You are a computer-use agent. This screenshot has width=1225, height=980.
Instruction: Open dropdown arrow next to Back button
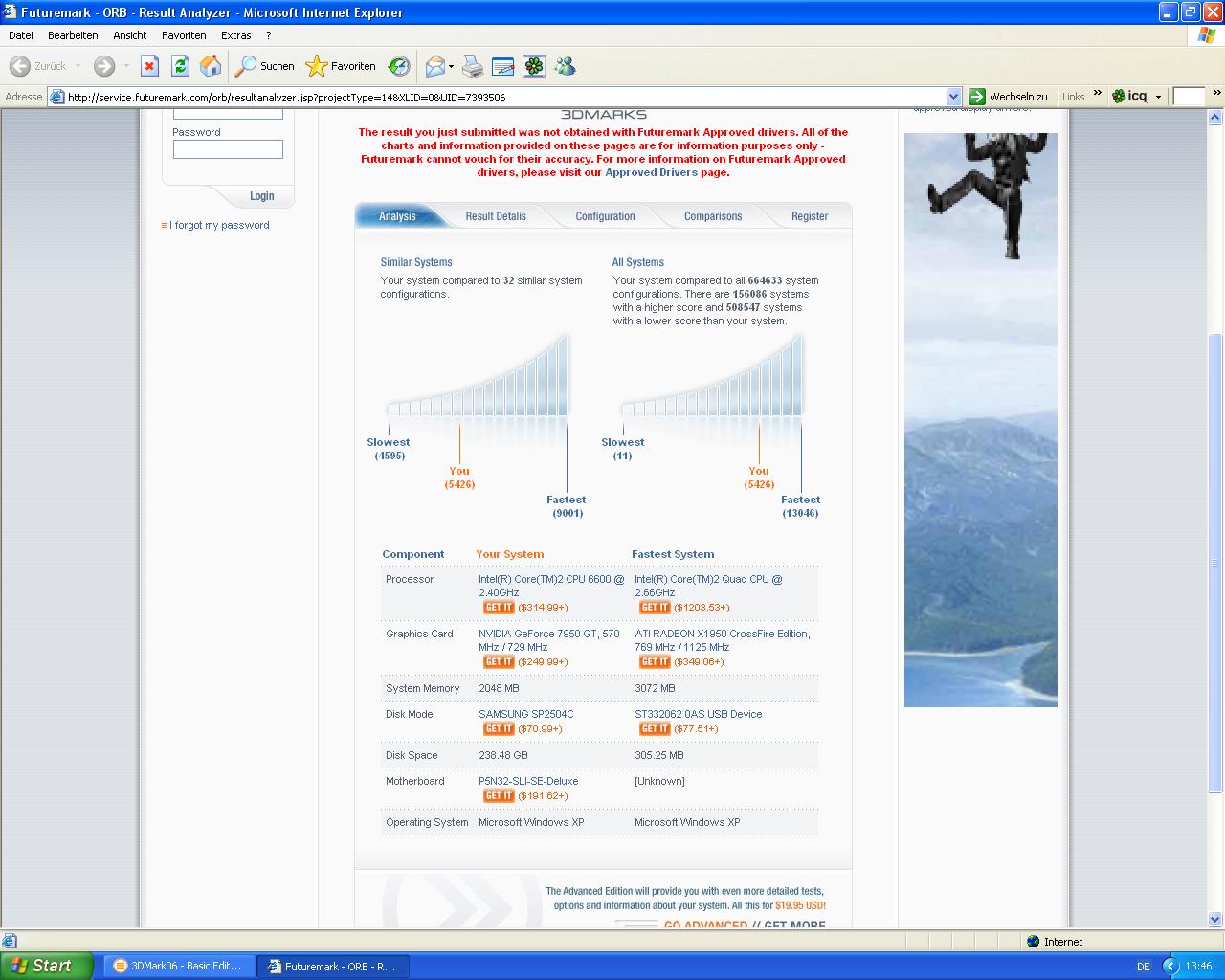78,66
